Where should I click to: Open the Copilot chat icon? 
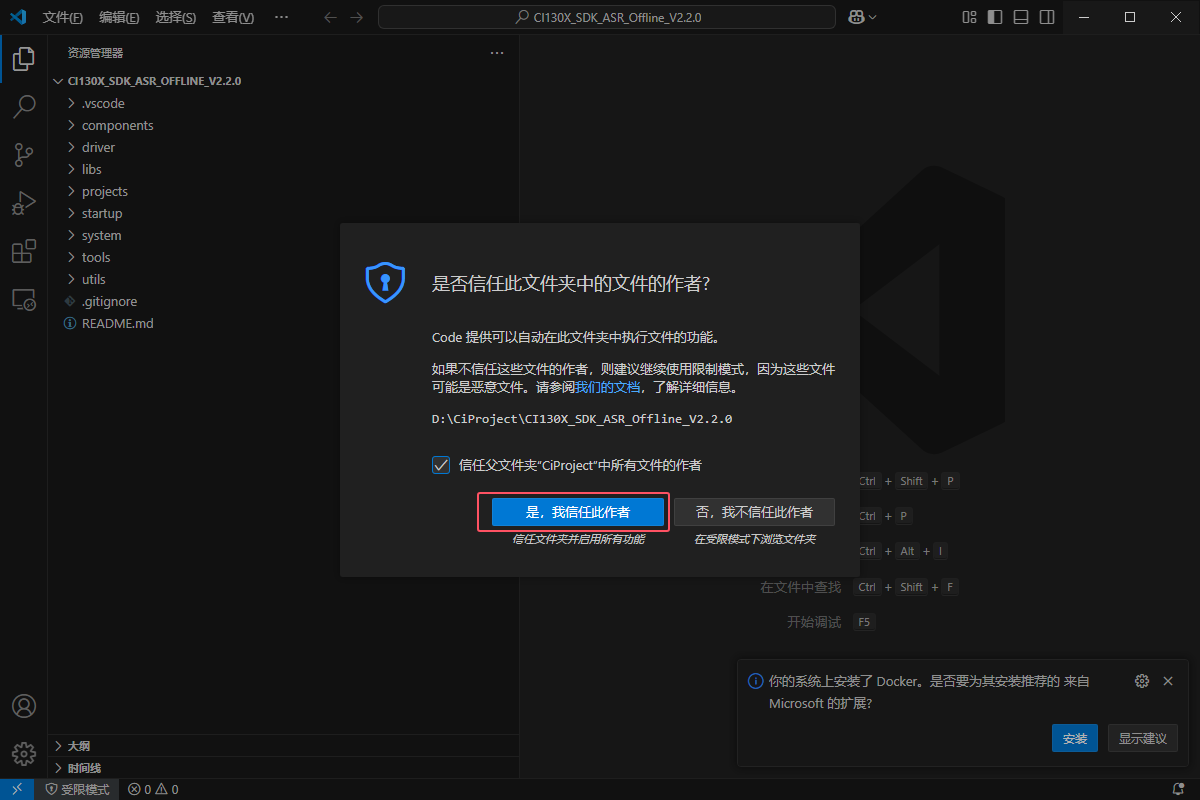[x=856, y=17]
